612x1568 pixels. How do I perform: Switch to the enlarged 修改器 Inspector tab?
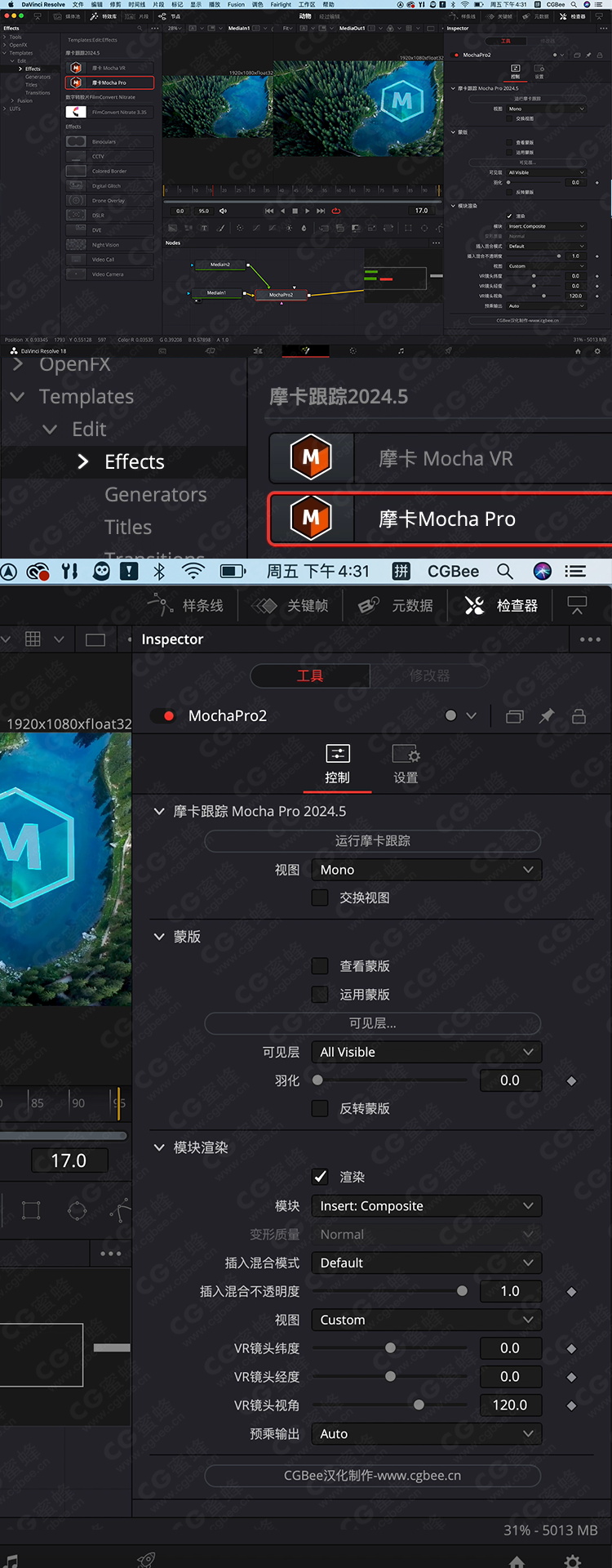429,675
